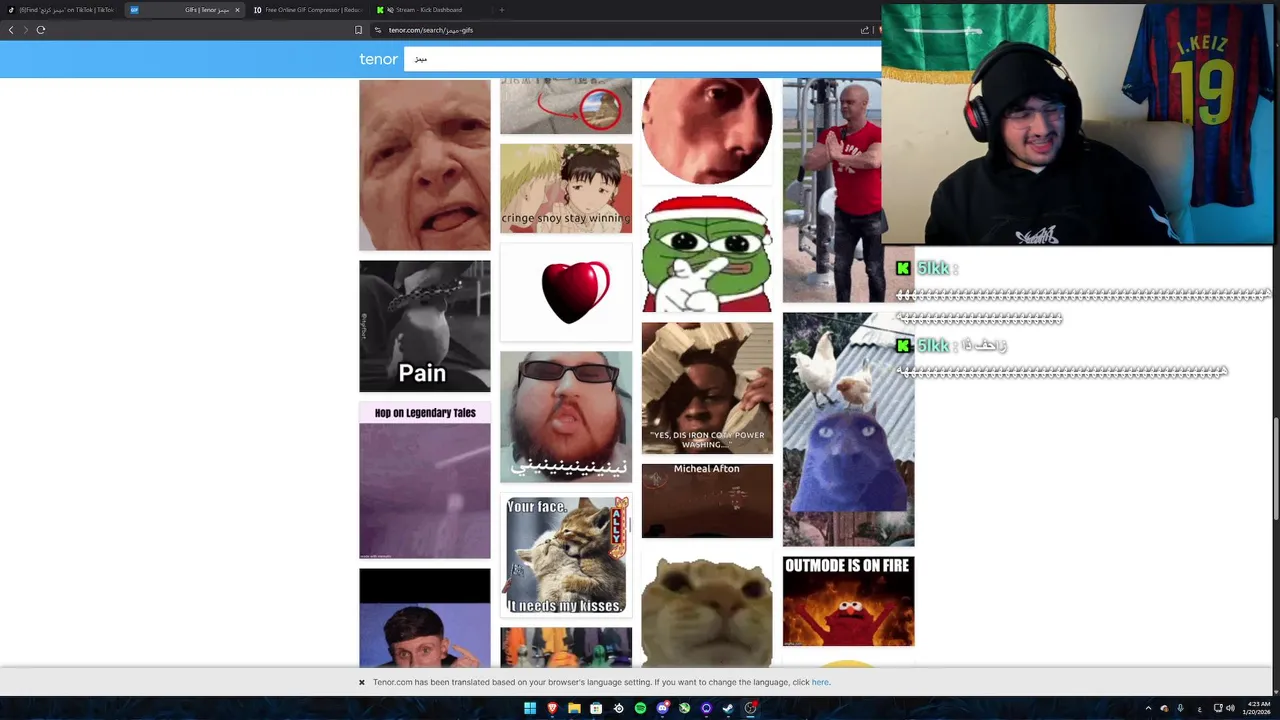
Task: Switch the Arabic input language indicator
Action: pos(1199,708)
